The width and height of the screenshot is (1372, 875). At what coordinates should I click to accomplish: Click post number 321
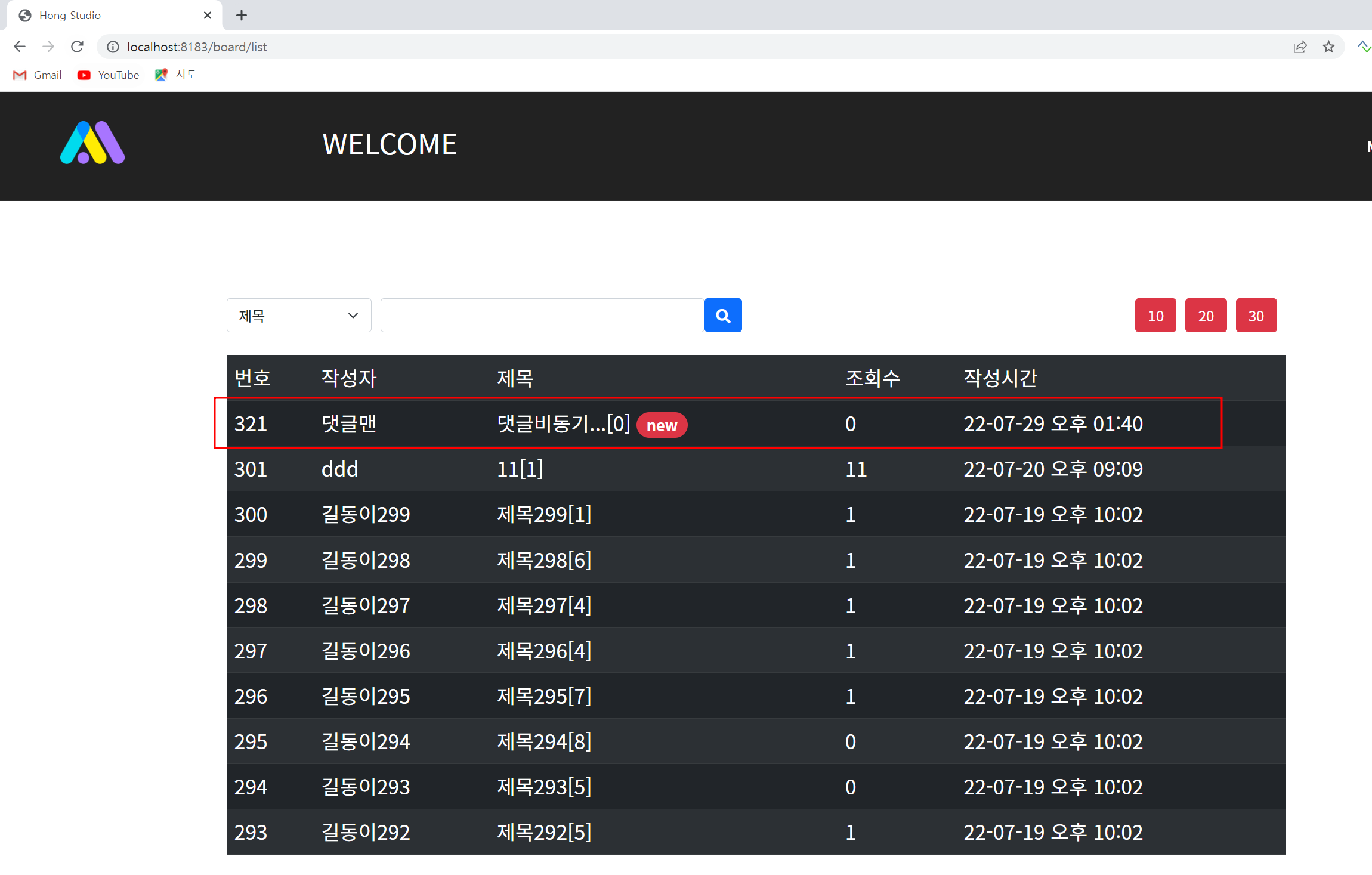pos(251,423)
